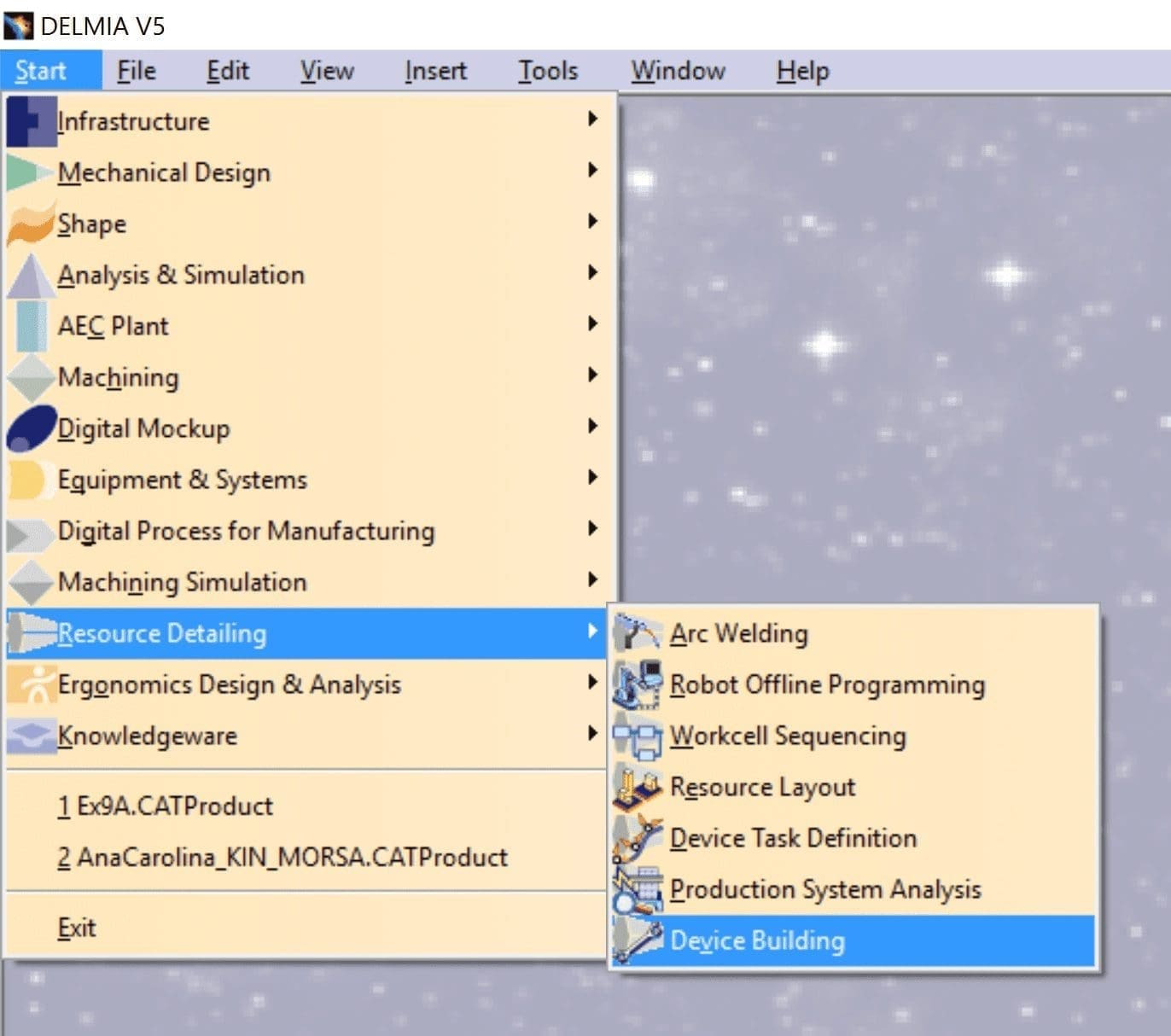Choose Resource Layout from the submenu

tap(853, 787)
